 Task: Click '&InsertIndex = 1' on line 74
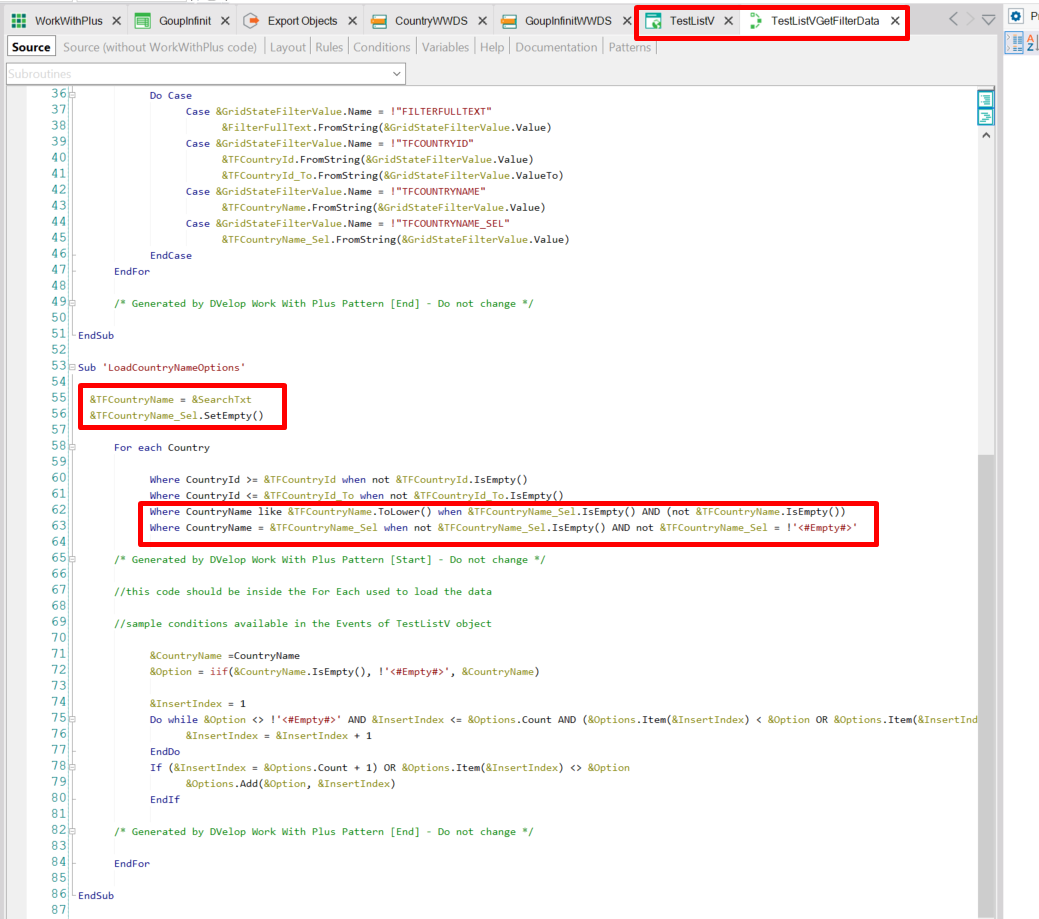197,704
